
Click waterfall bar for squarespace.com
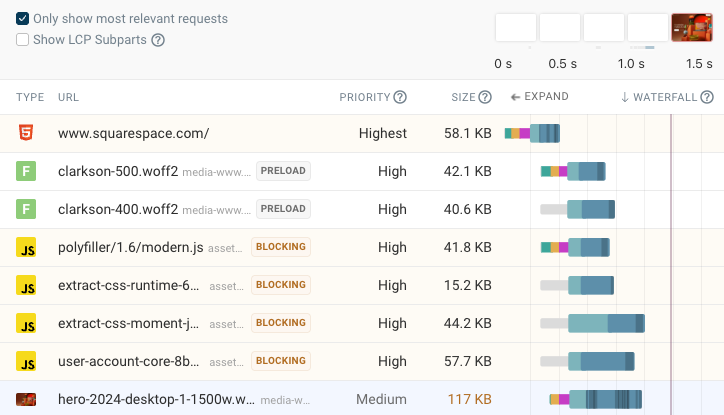tap(532, 133)
